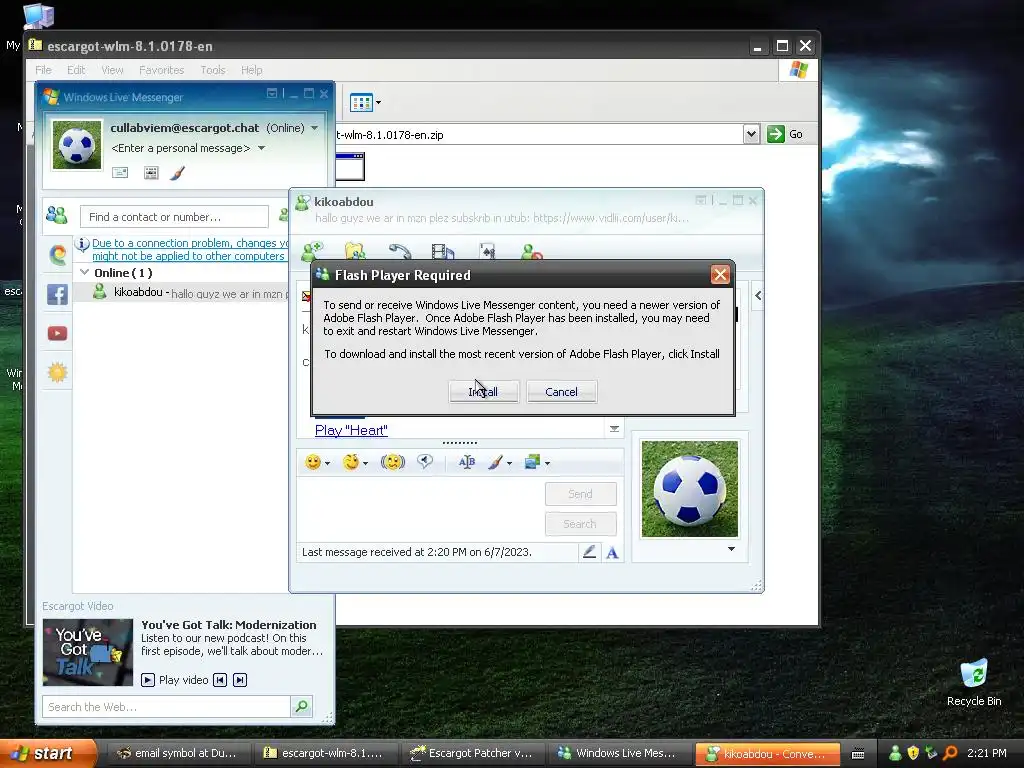Open the personal message dropdown arrow
The height and width of the screenshot is (768, 1024).
pyautogui.click(x=261, y=148)
